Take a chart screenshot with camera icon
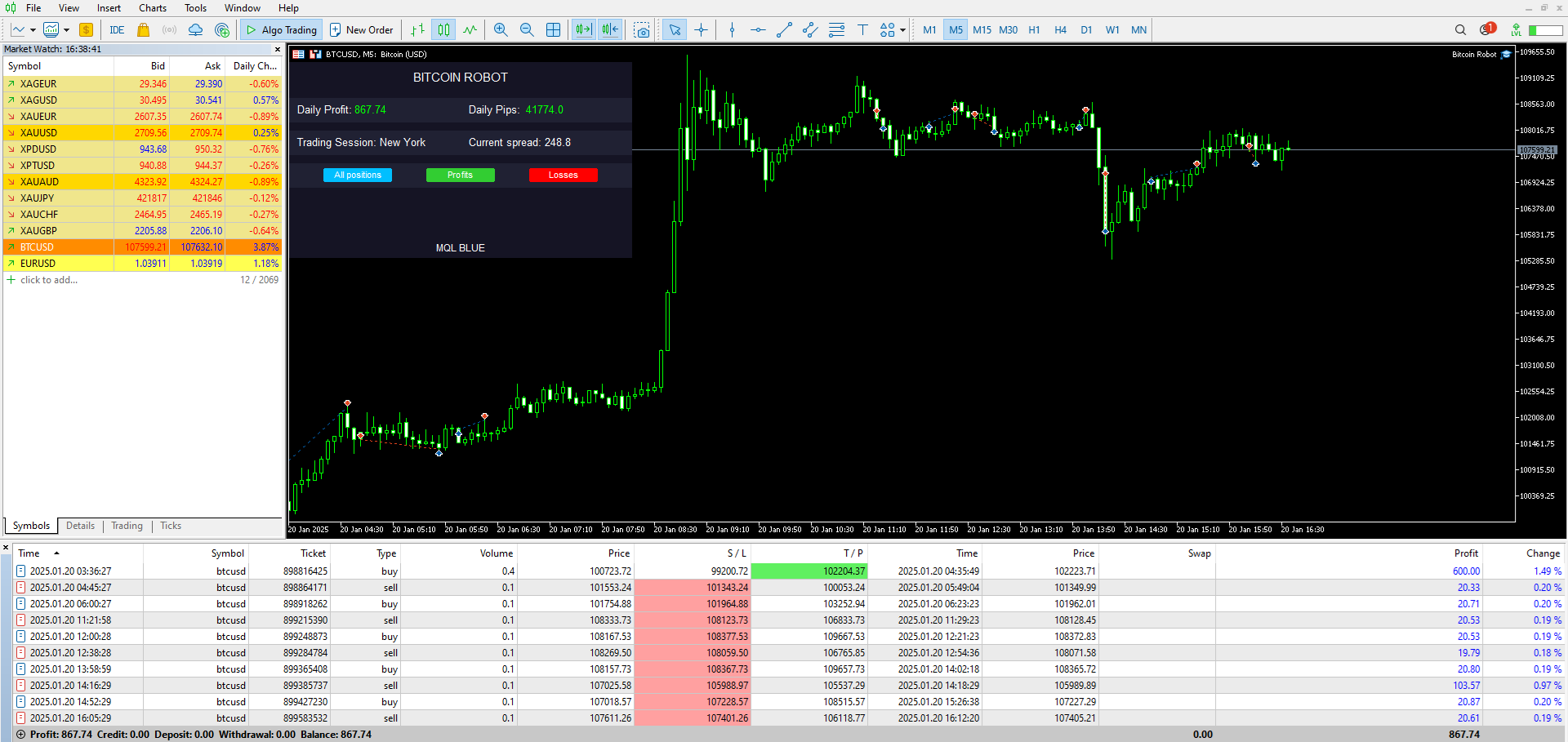Image resolution: width=1568 pixels, height=742 pixels. click(x=643, y=30)
